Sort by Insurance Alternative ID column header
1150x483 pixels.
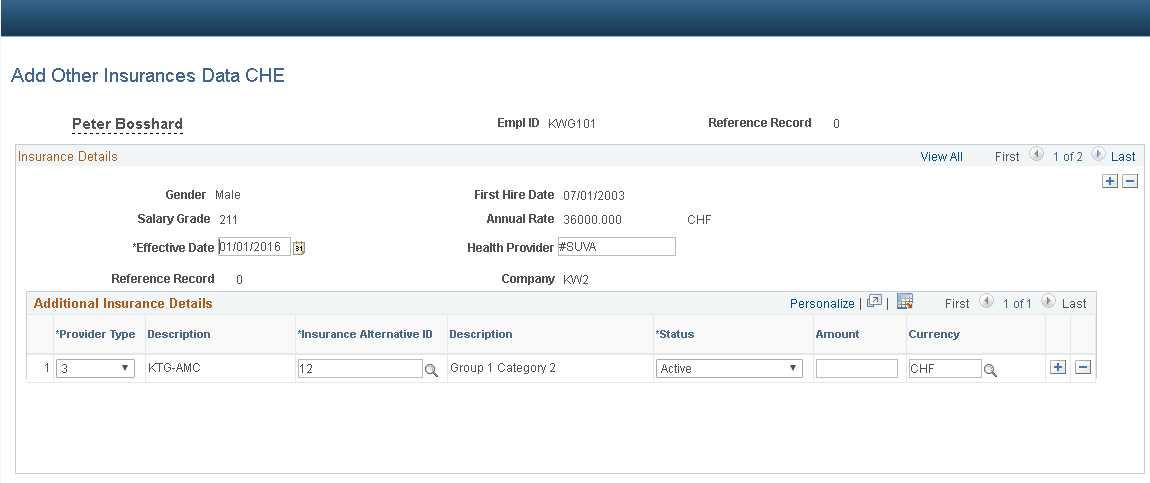click(x=365, y=334)
